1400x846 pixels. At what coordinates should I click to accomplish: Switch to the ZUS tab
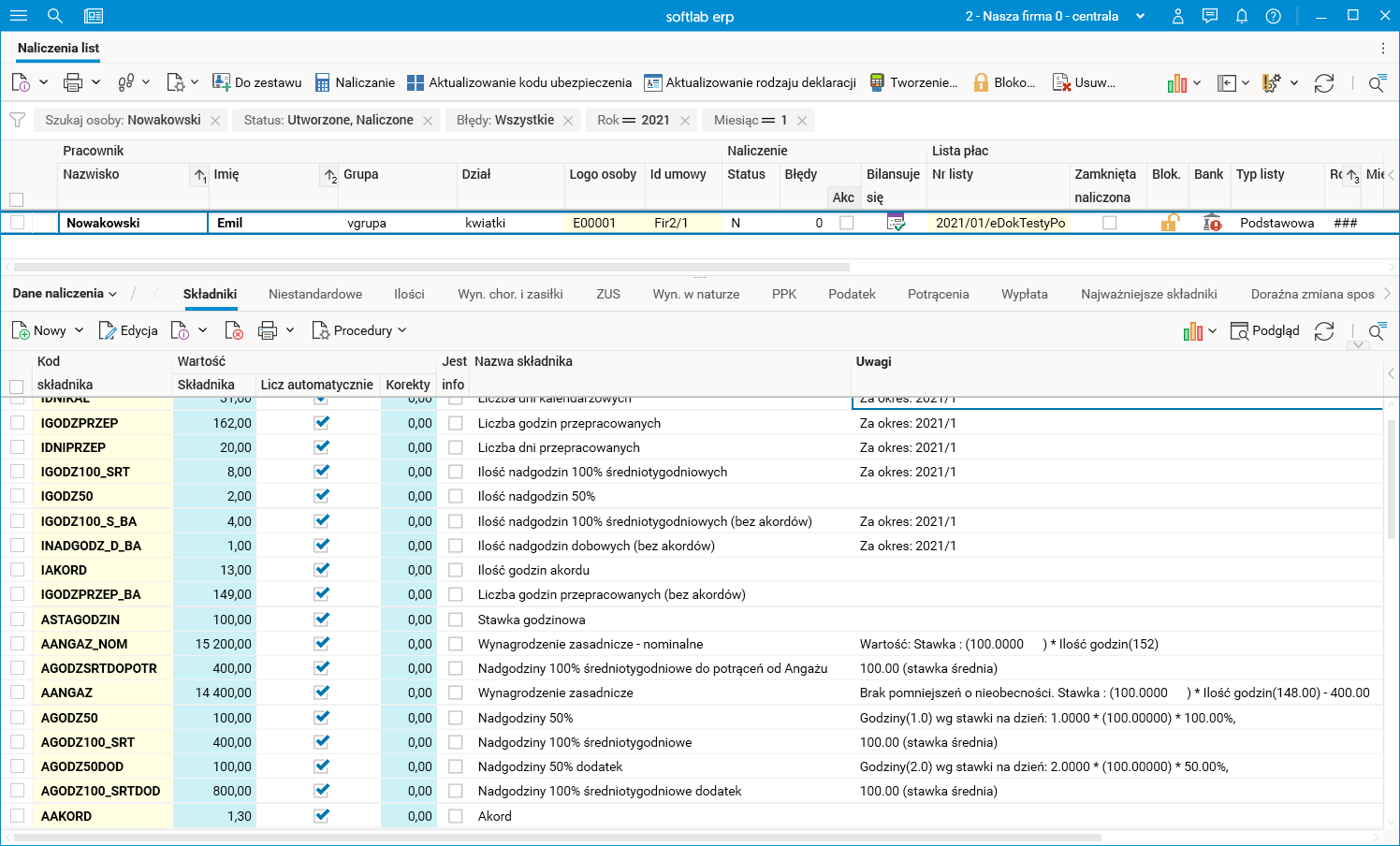click(608, 294)
